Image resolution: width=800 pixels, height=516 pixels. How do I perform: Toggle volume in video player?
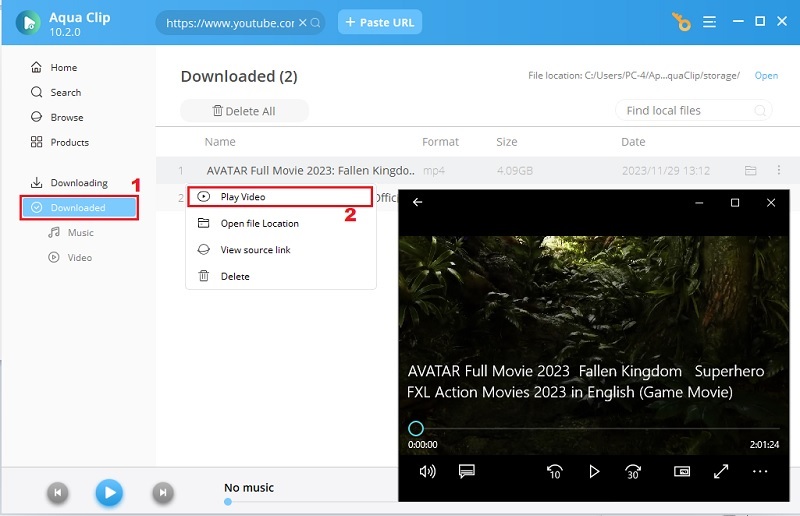(x=427, y=472)
